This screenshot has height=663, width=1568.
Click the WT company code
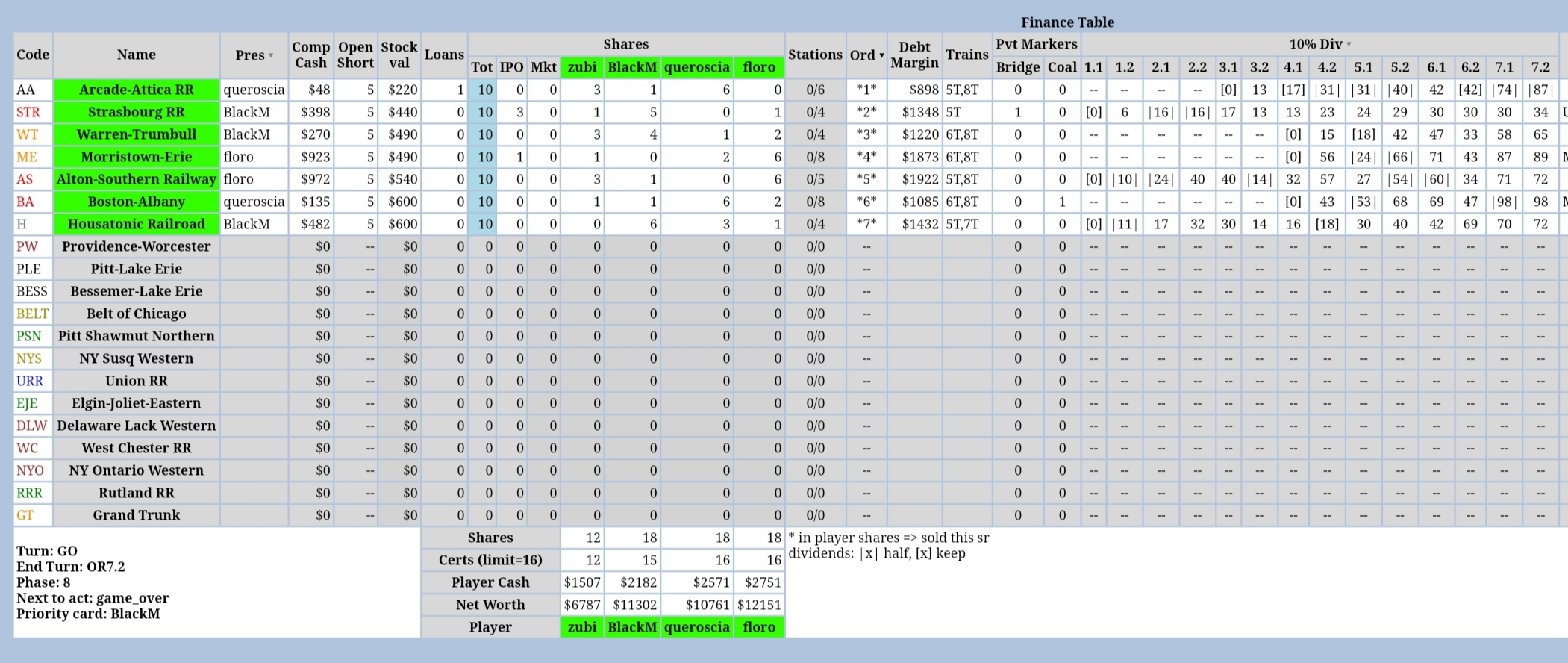(27, 134)
